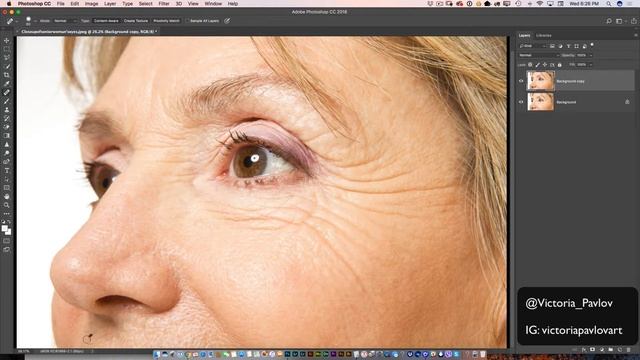640x360 pixels.
Task: Open the Filter menu
Action: click(x=164, y=4)
